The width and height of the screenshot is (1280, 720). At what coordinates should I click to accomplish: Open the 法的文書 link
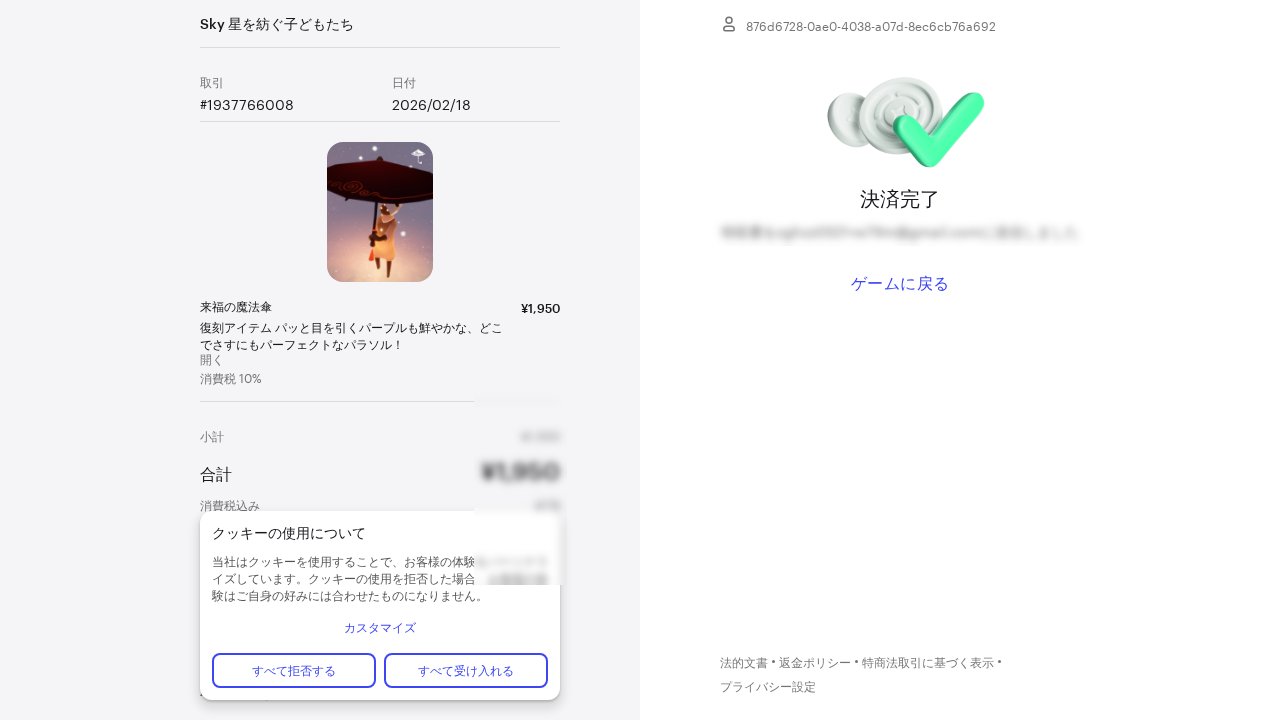point(744,663)
